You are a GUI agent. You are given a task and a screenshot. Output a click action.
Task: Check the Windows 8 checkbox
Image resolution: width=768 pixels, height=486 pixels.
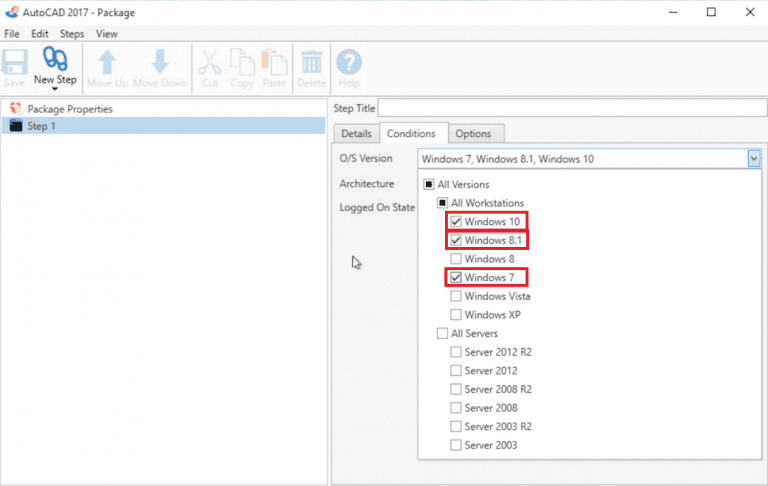pyautogui.click(x=456, y=259)
